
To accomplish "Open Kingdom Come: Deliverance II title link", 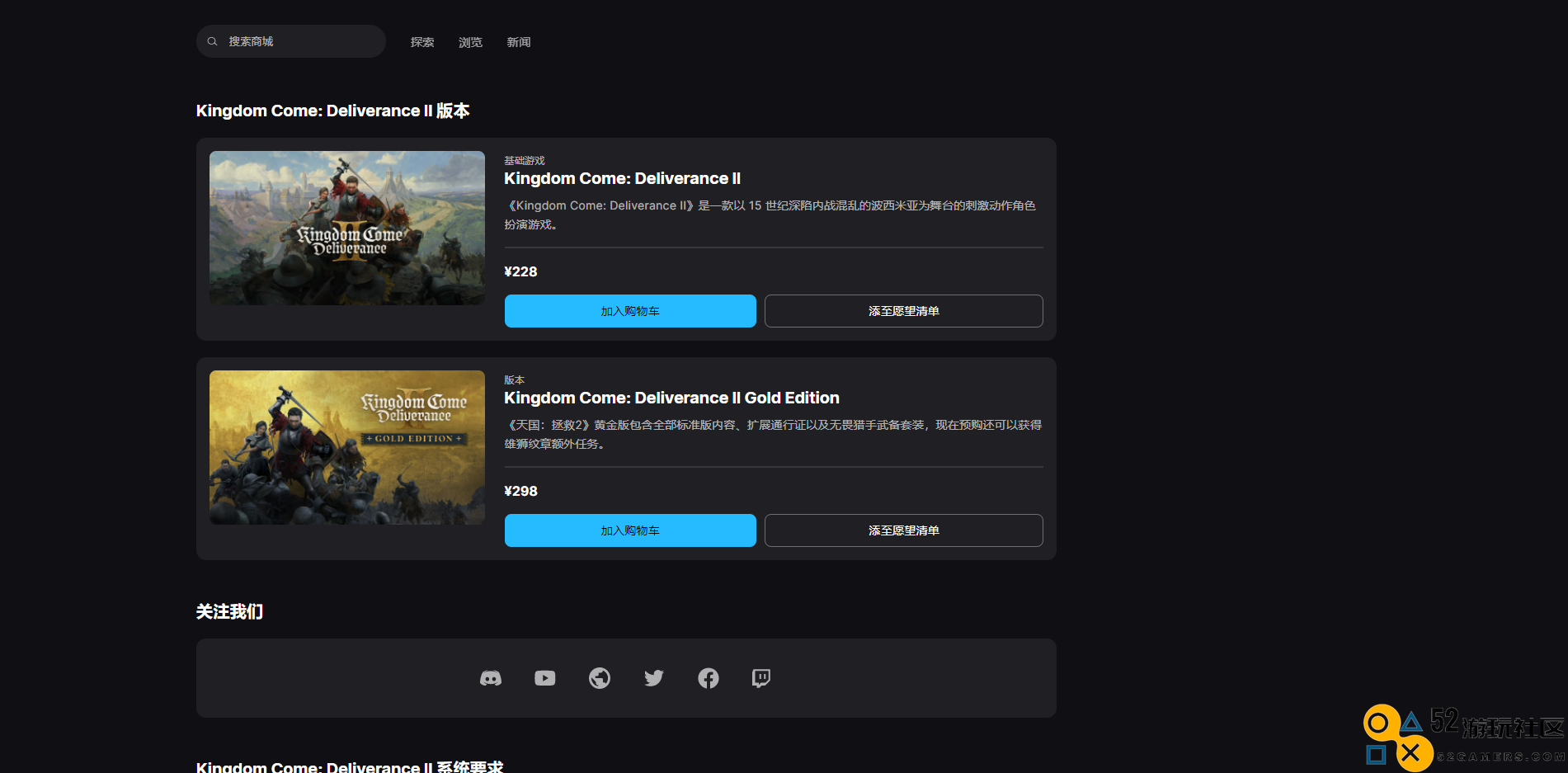I will (x=623, y=178).
